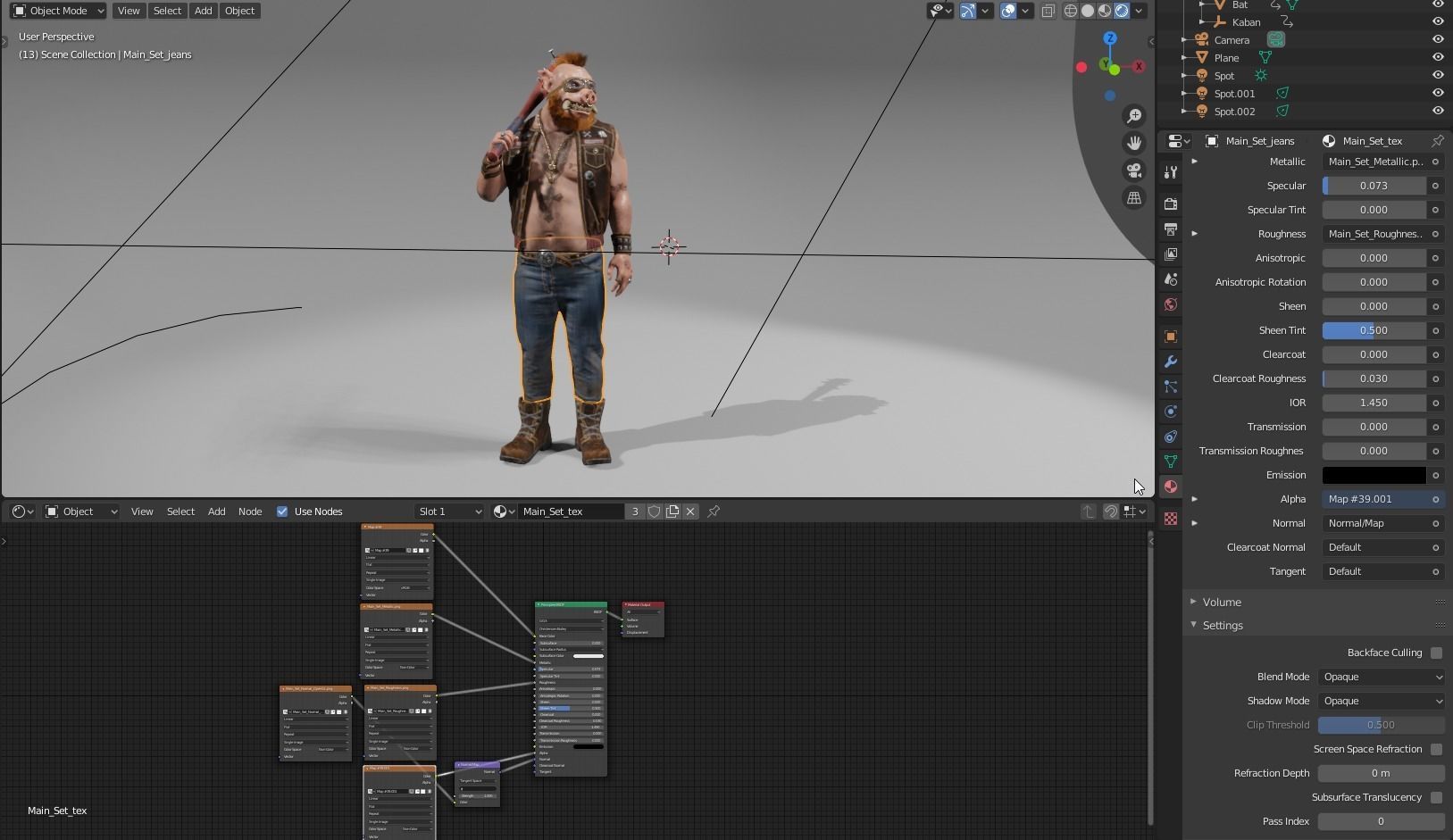
Task: Open the node editor View menu
Action: tap(142, 511)
